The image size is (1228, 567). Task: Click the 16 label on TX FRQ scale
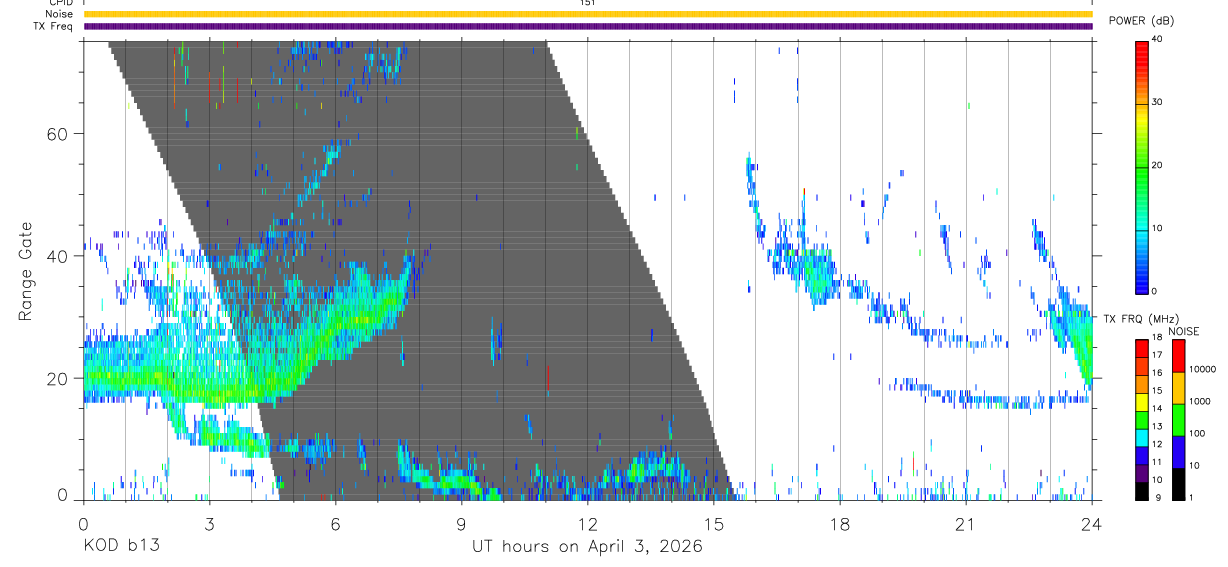coord(1157,372)
